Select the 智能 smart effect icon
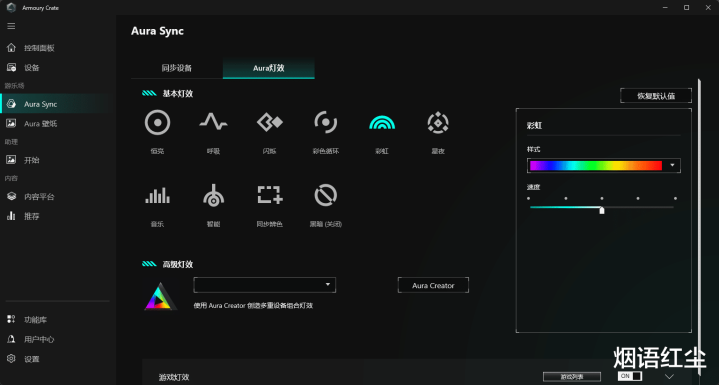Image resolution: width=719 pixels, height=385 pixels. [213, 195]
